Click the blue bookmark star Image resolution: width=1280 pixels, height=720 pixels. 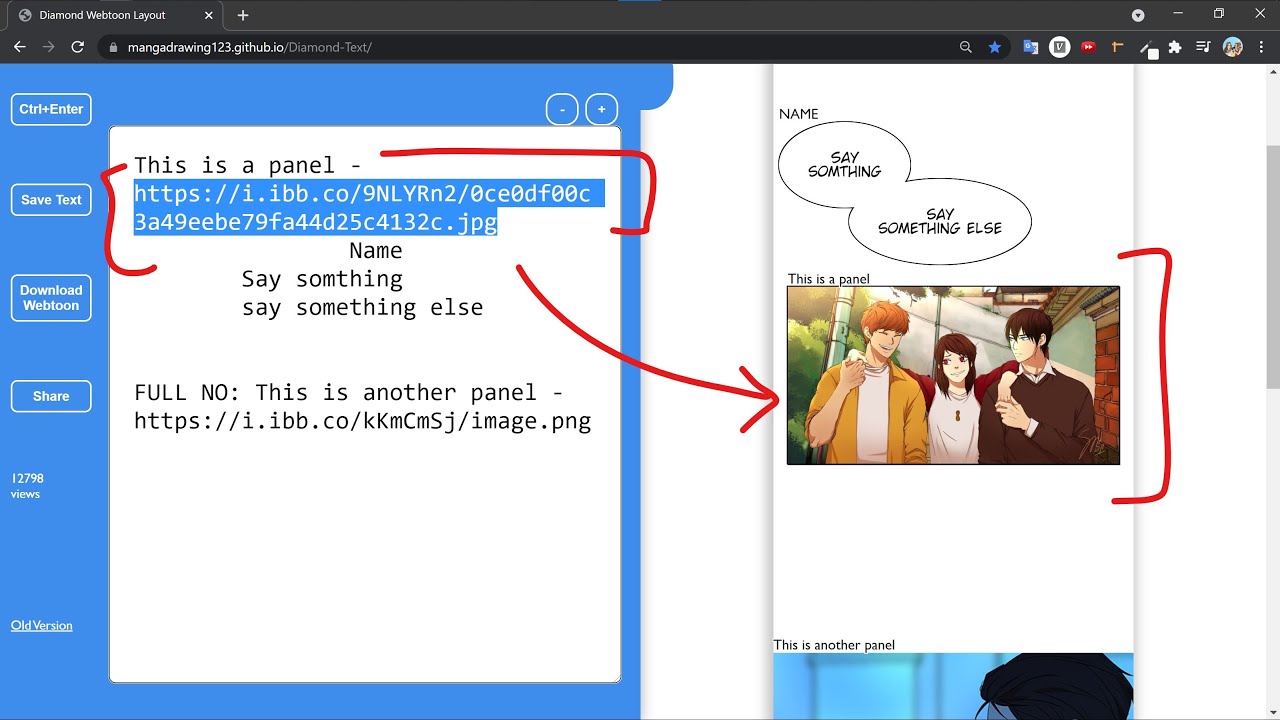(x=994, y=47)
